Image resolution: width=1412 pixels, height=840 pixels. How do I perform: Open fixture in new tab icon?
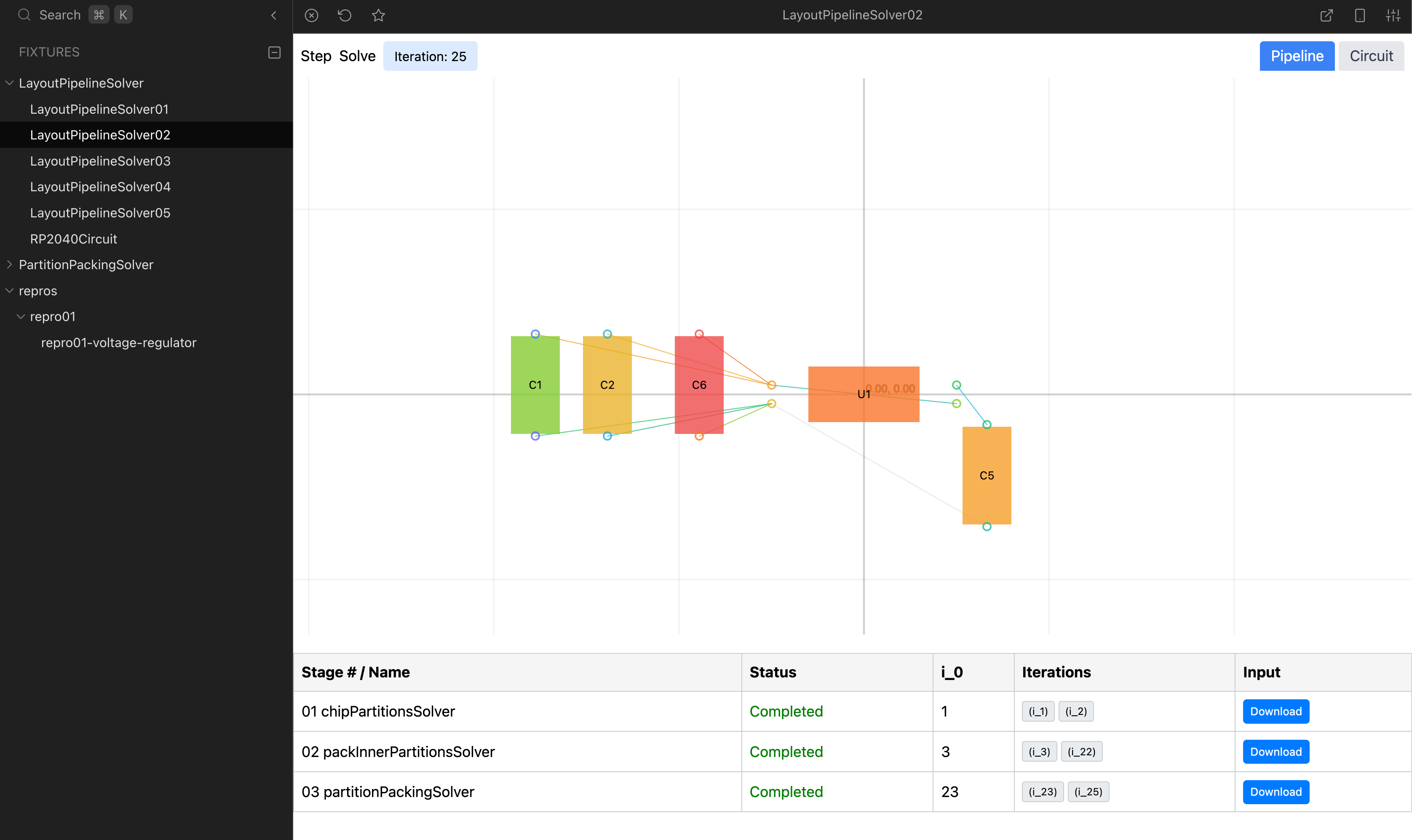[1326, 15]
